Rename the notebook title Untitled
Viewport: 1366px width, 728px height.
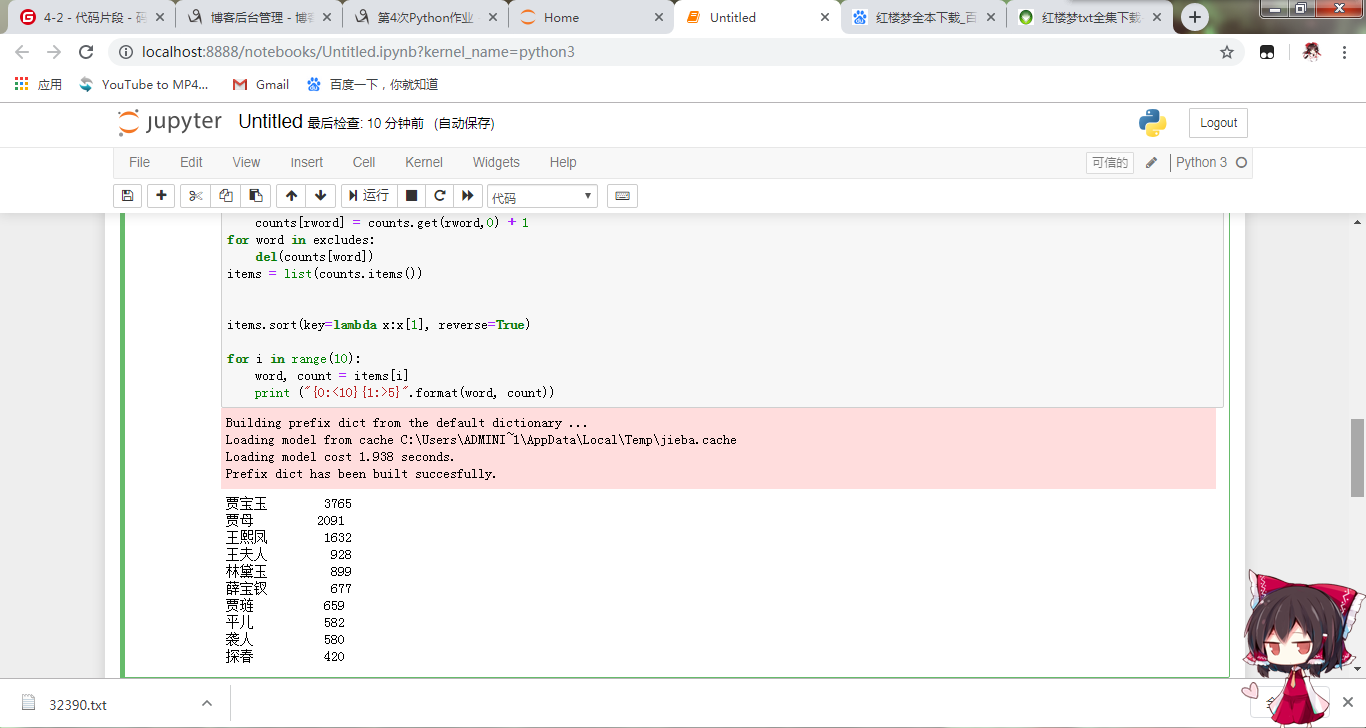point(270,122)
